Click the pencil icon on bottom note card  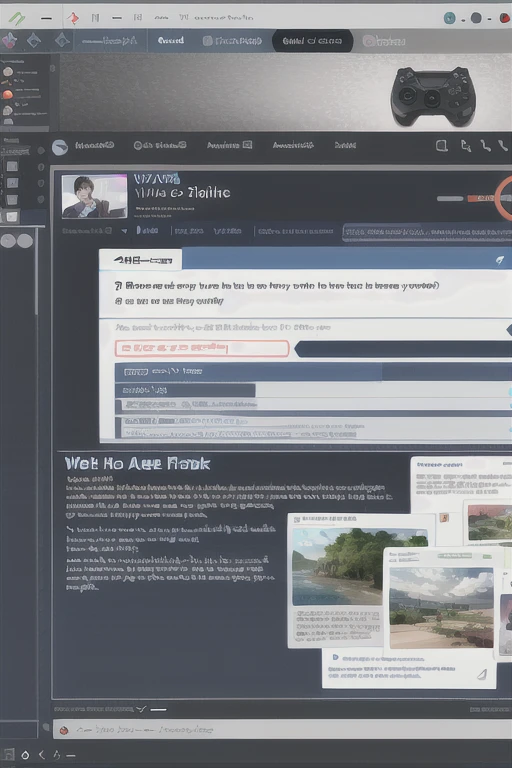(482, 674)
